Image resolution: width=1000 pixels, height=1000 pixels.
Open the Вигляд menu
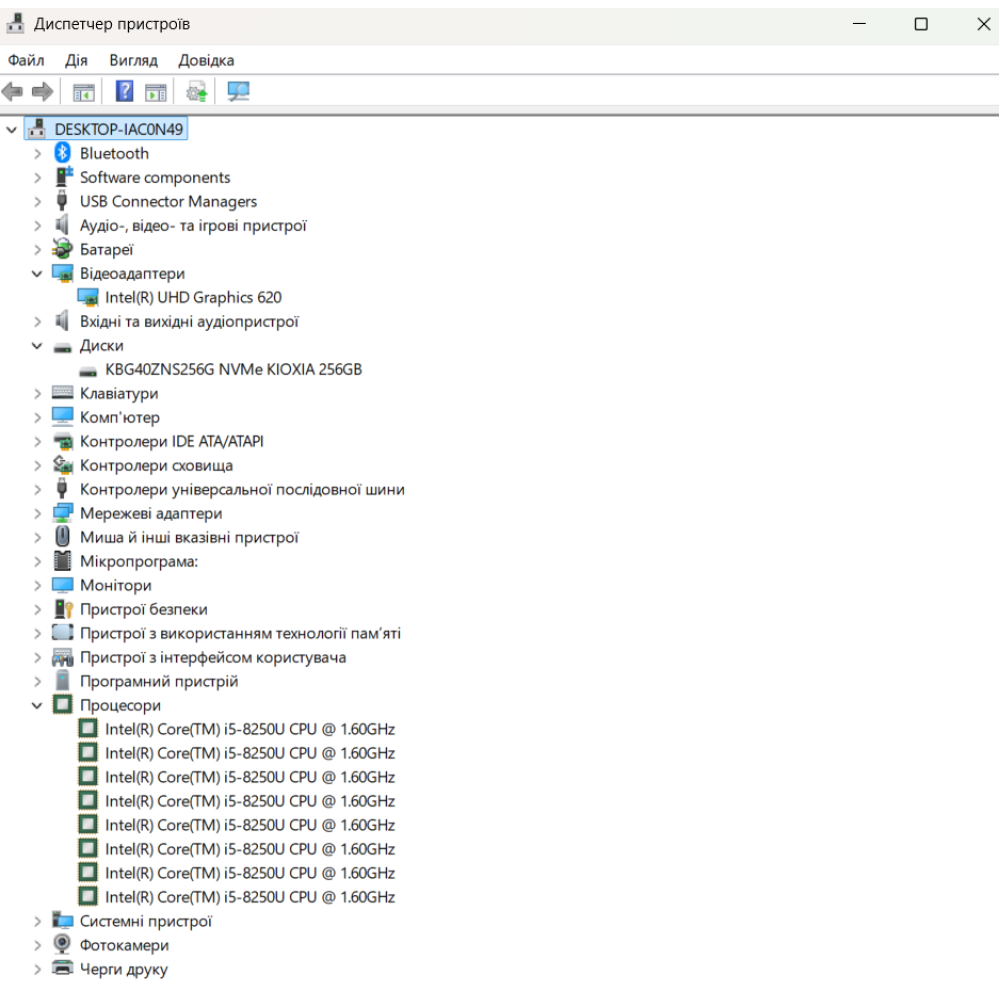[x=133, y=60]
